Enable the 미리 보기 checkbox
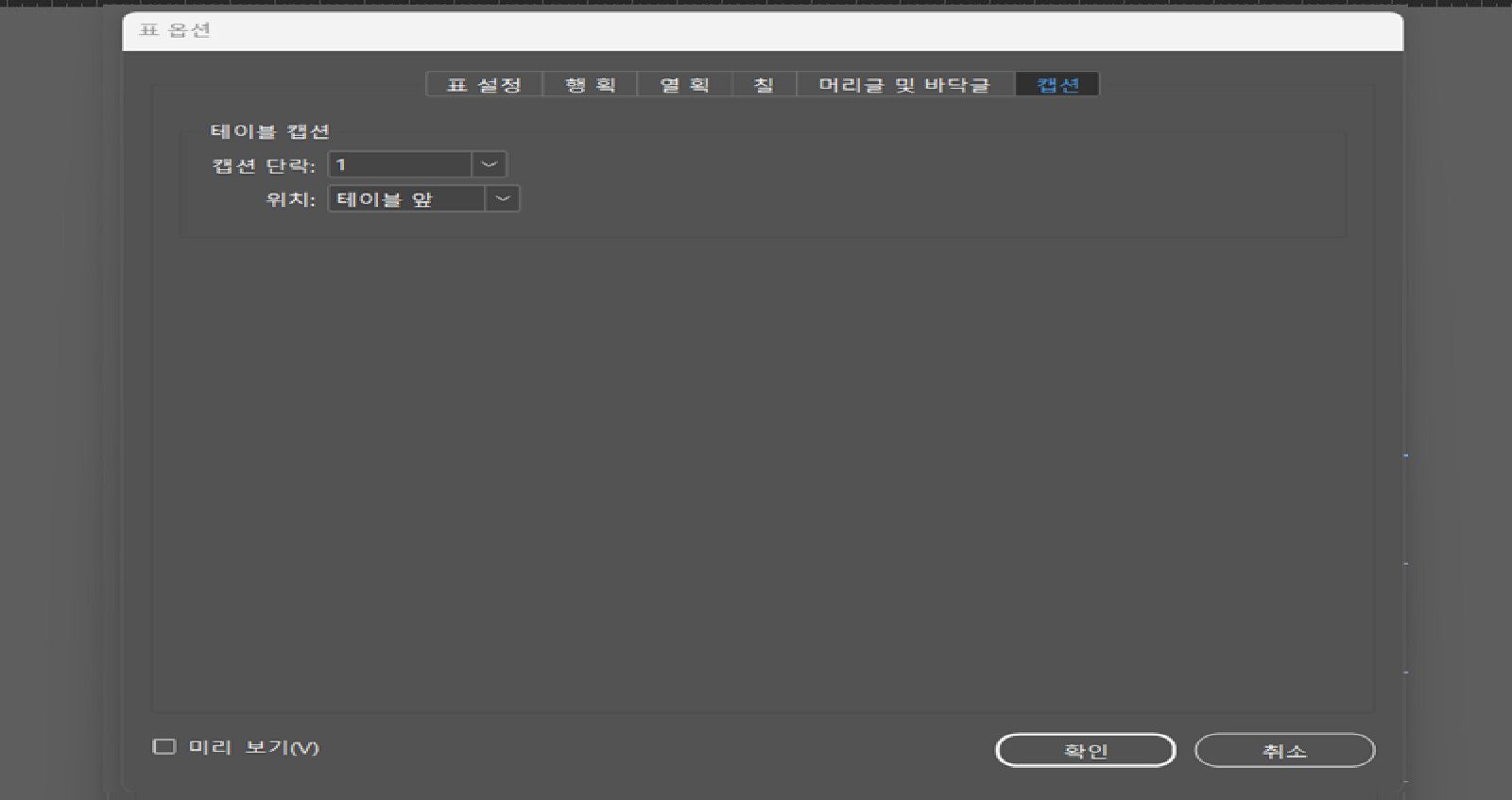 [x=164, y=746]
